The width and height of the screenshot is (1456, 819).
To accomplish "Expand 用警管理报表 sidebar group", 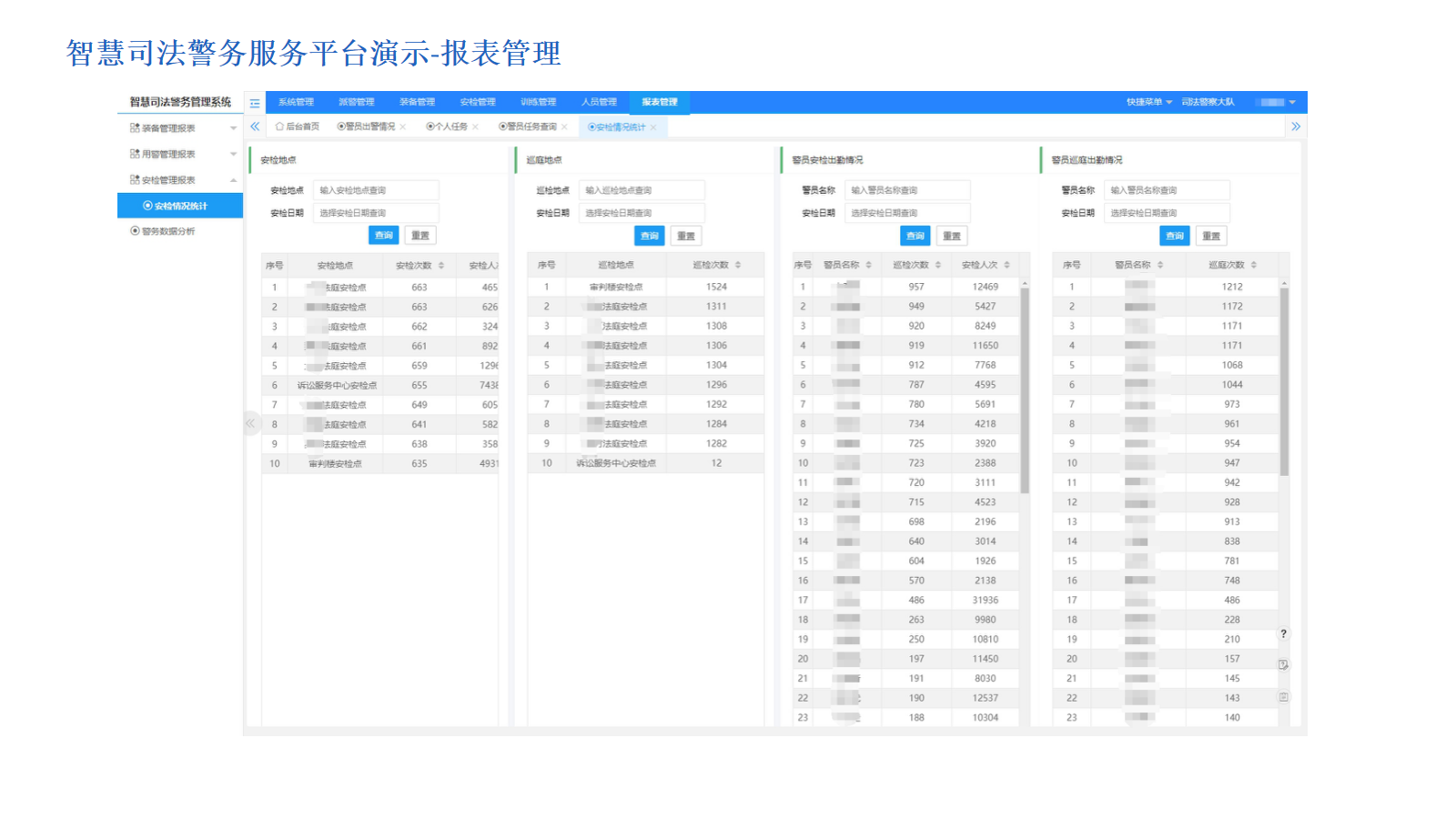I will pos(180,154).
